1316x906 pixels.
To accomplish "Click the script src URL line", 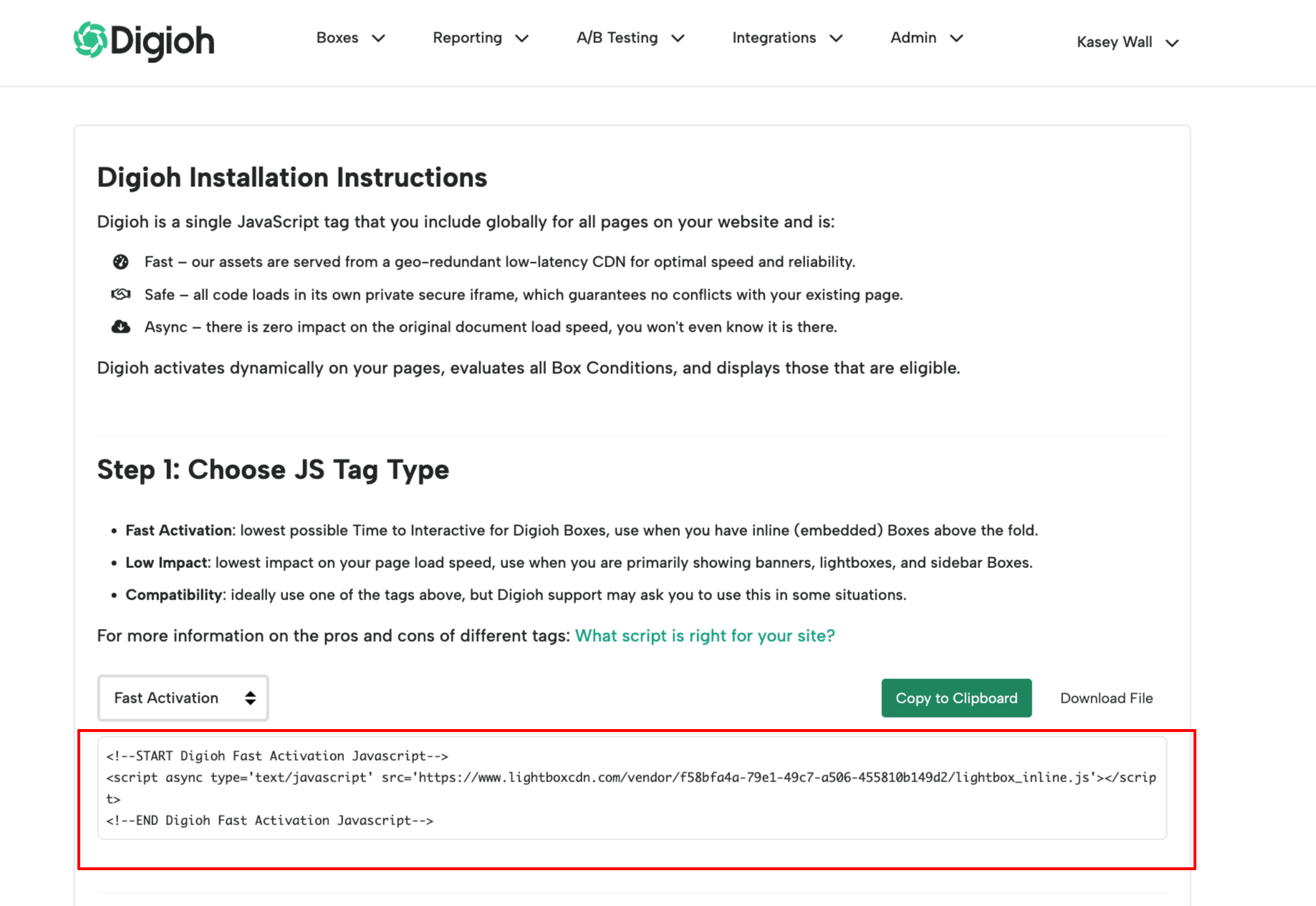I will click(631, 777).
